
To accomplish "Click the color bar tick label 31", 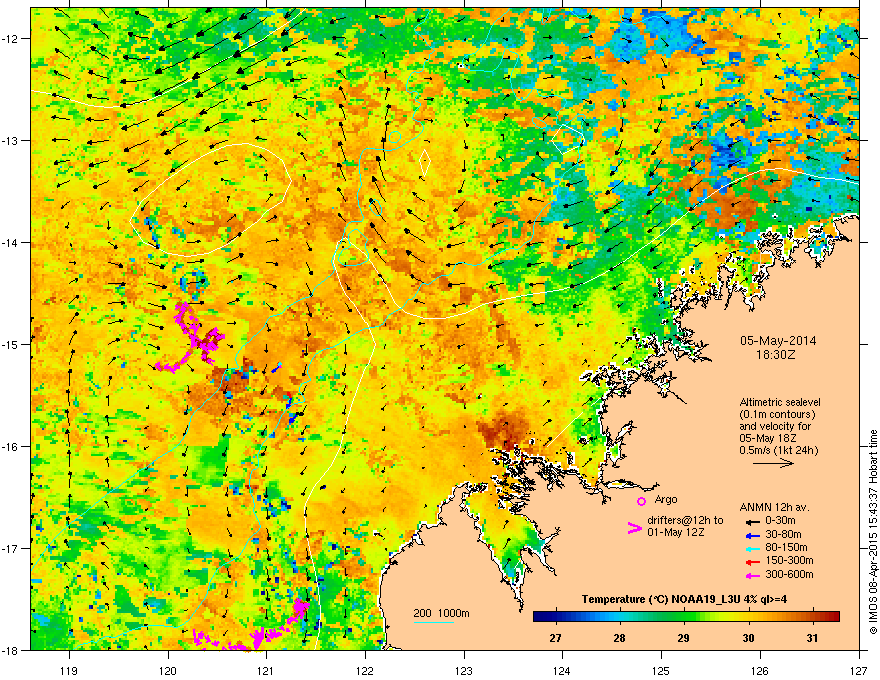I will [x=812, y=638].
